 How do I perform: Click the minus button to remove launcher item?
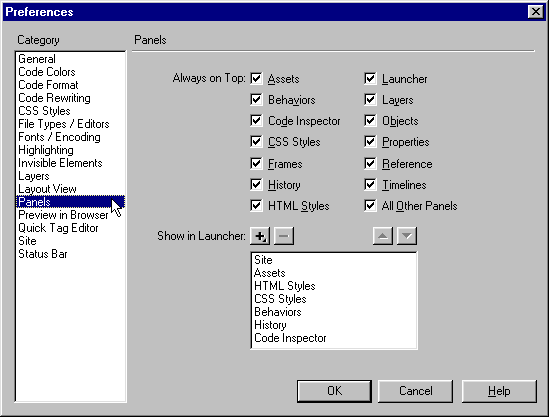[284, 236]
